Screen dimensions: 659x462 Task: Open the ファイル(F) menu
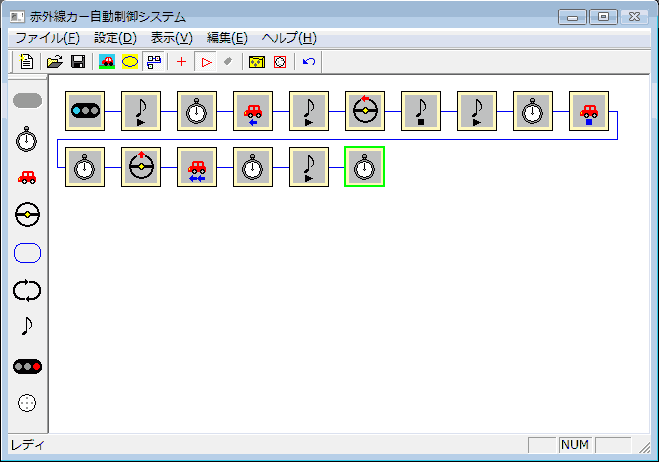click(47, 38)
